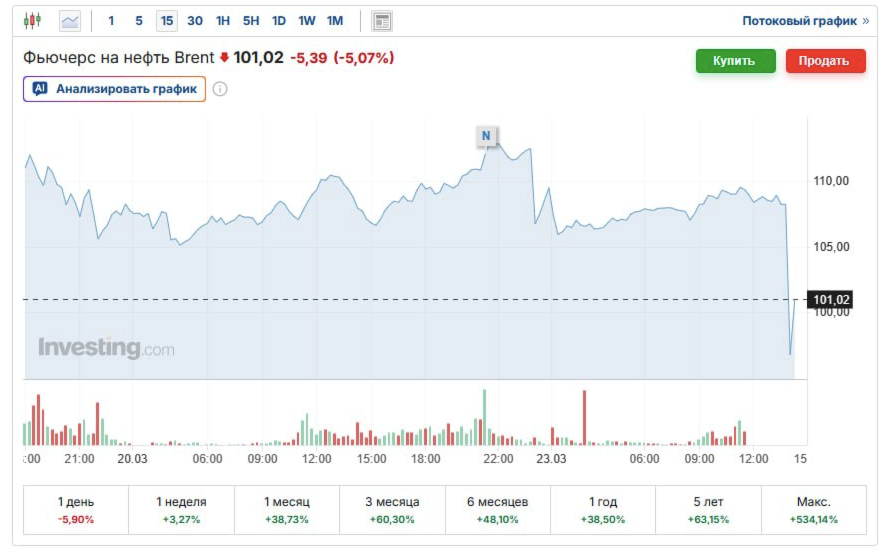Select the 1W interval

[x=307, y=21]
